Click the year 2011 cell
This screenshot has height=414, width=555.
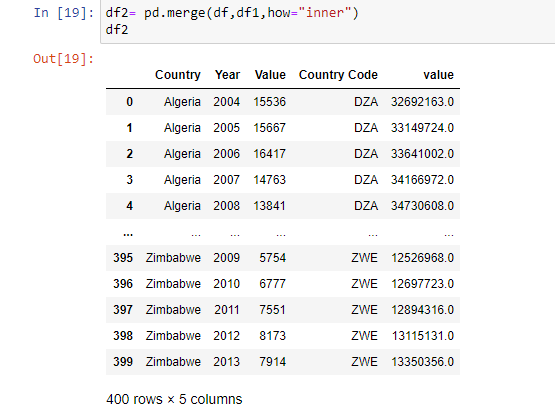click(x=227, y=310)
